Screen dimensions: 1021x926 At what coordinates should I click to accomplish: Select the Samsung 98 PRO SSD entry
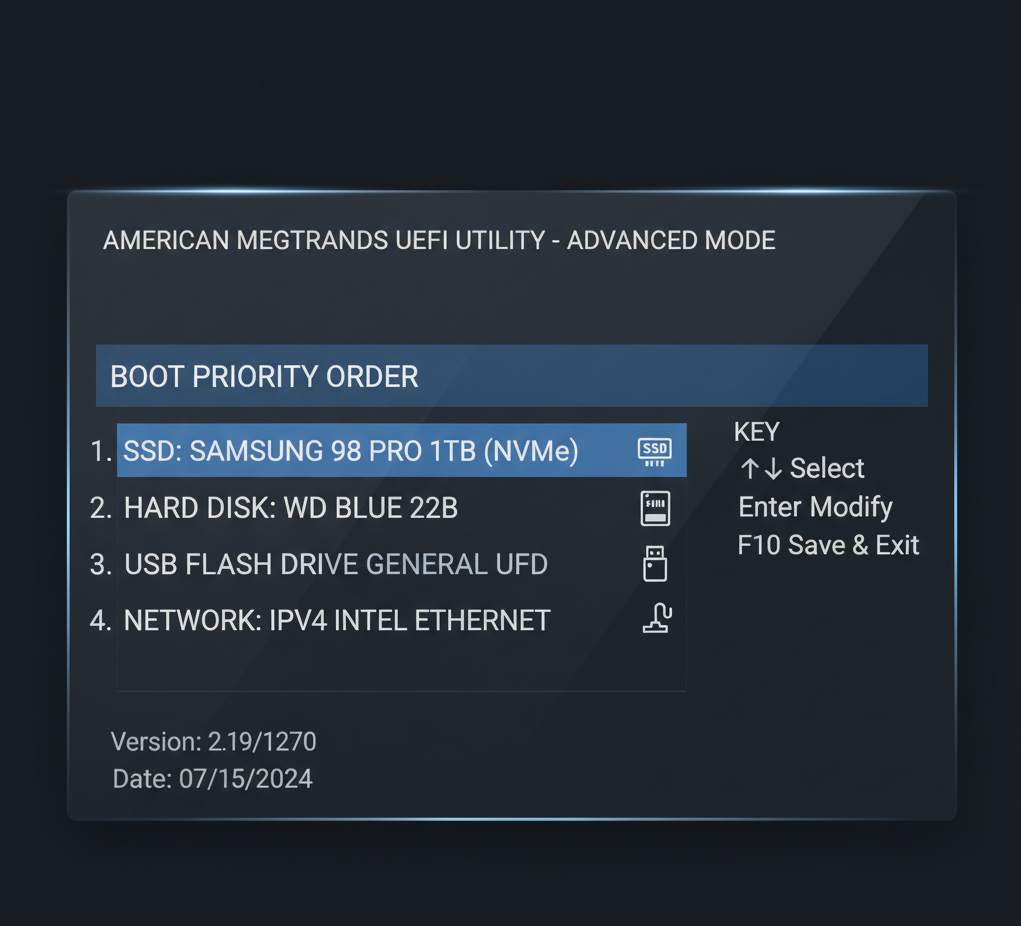[x=402, y=450]
